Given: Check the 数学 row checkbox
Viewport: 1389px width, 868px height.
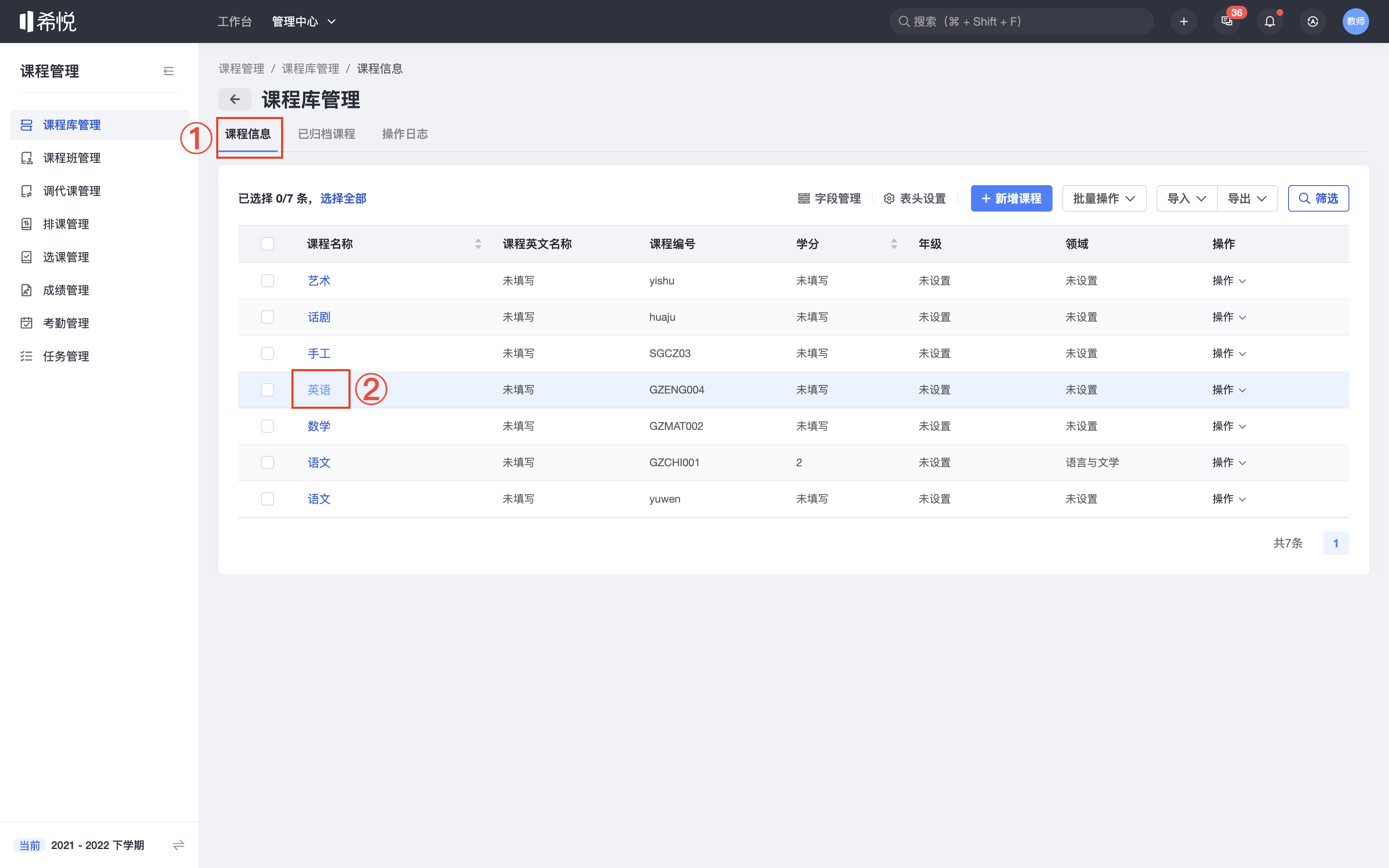Looking at the screenshot, I should point(267,426).
